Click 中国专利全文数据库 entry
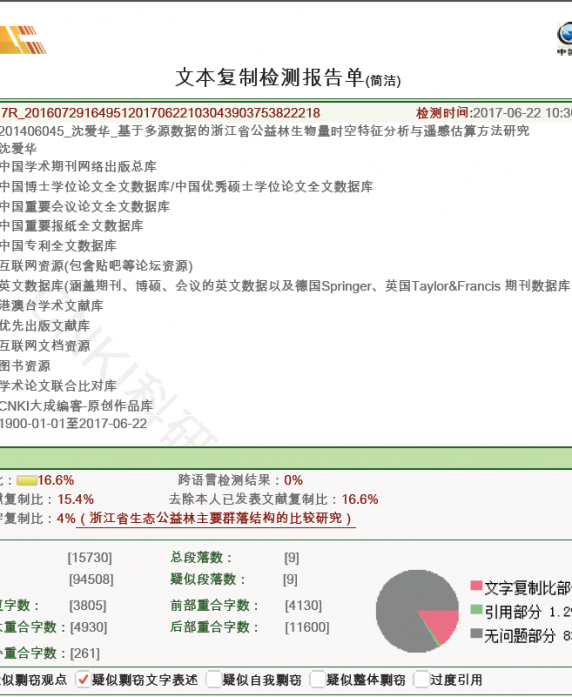 (x=58, y=245)
